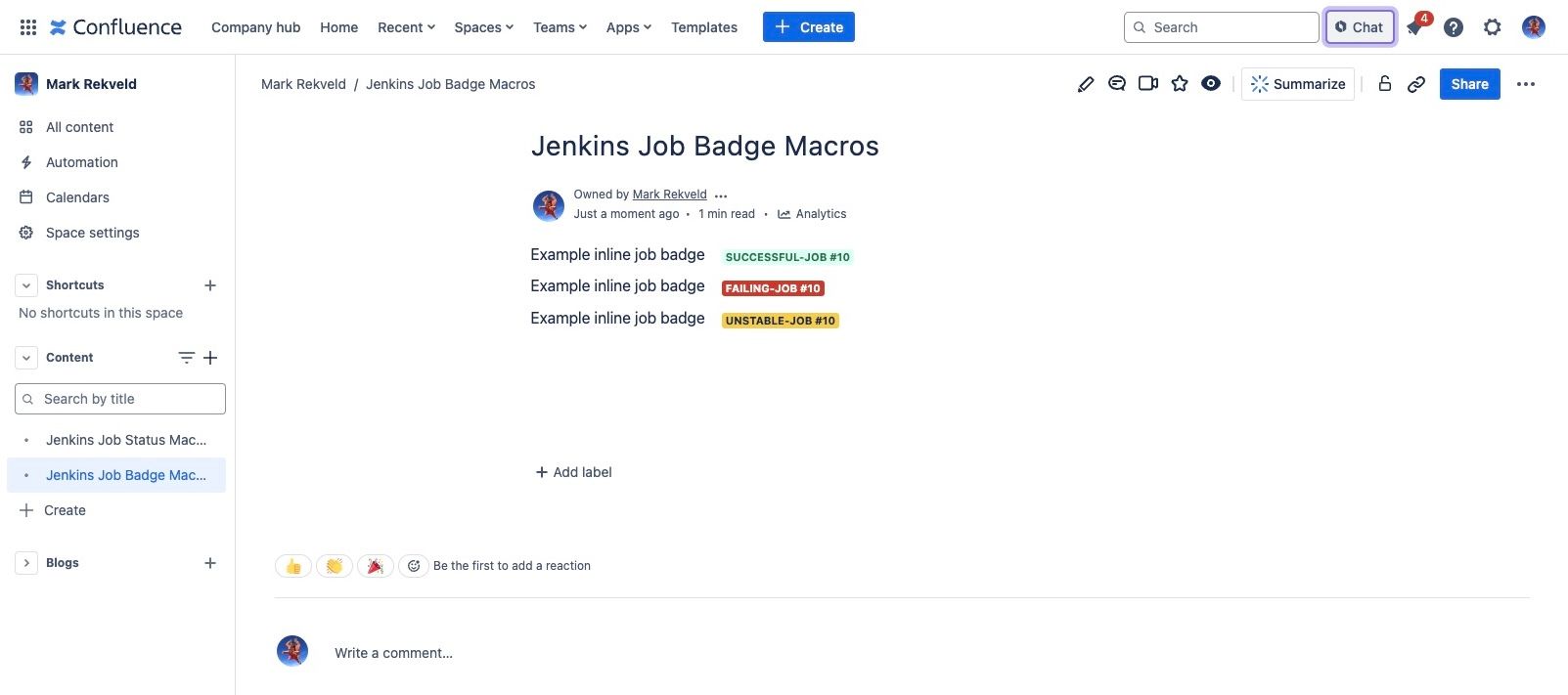
Task: Click the FAILING-JOB #10 badge
Action: tap(773, 288)
